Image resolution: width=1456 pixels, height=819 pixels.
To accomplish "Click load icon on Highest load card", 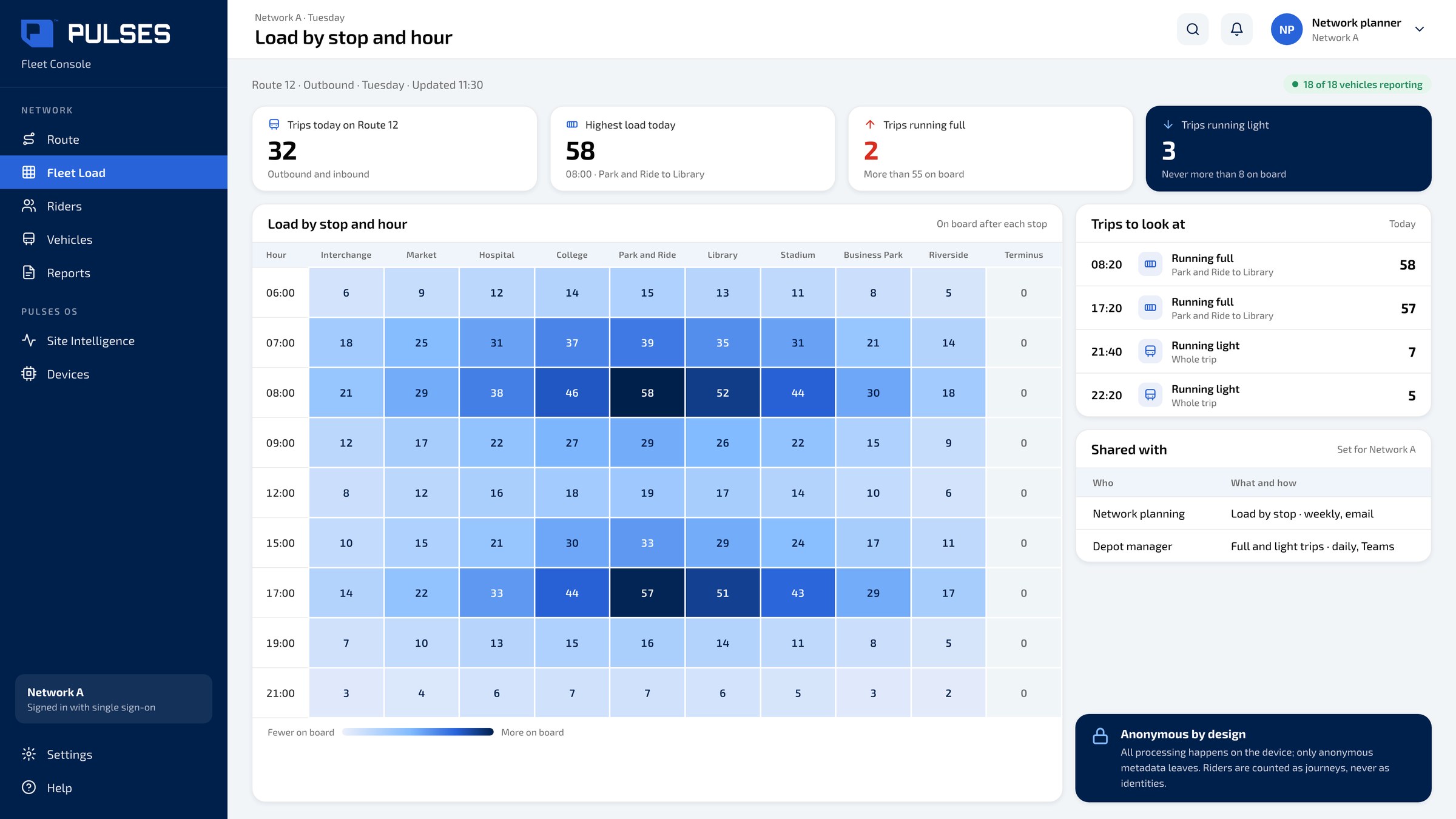I will 572,124.
